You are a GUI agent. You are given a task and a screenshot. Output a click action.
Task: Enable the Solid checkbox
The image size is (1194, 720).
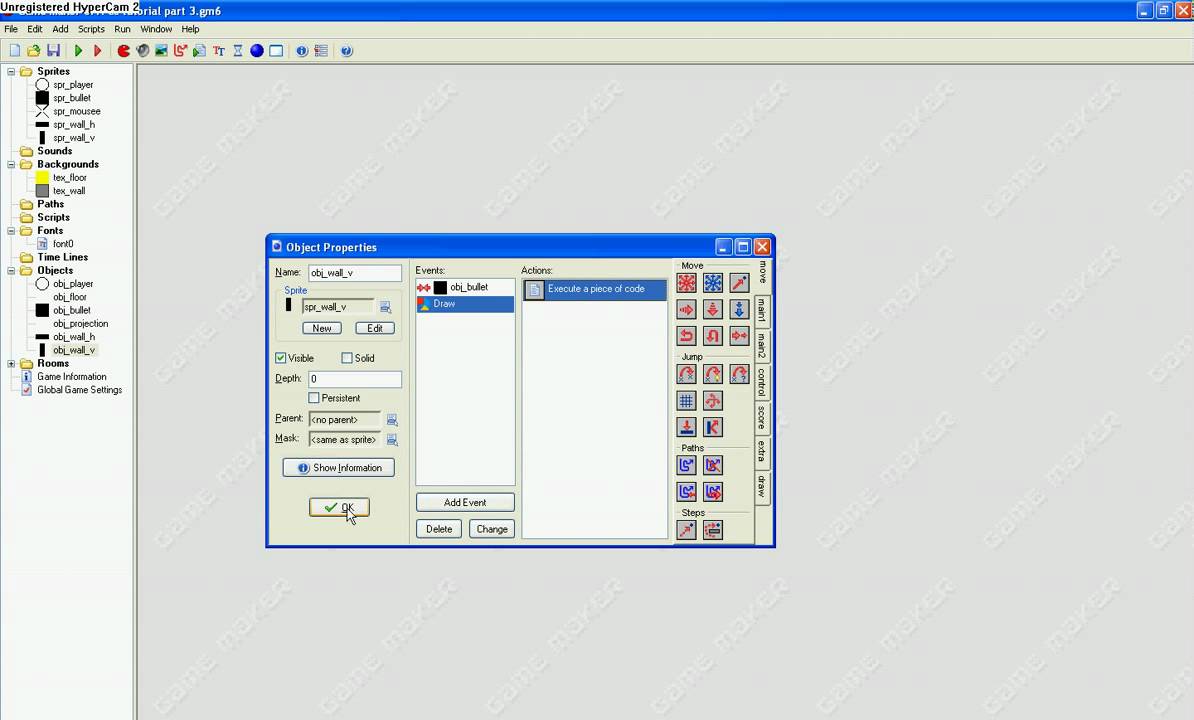click(x=347, y=358)
